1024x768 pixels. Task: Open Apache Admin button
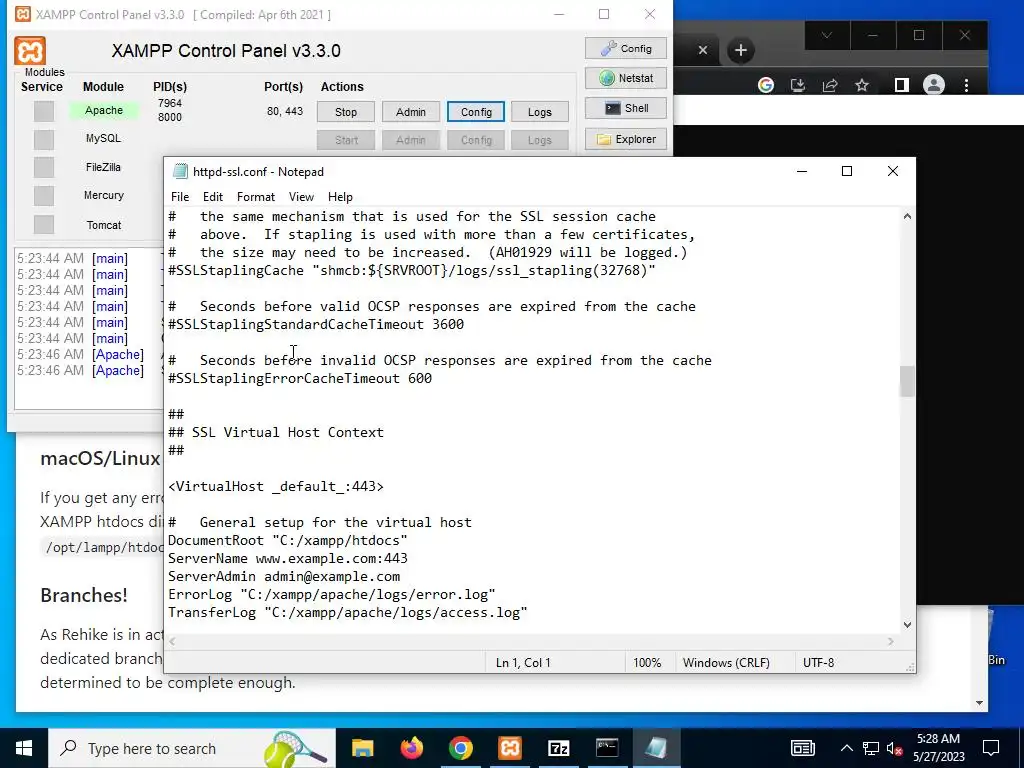[410, 112]
